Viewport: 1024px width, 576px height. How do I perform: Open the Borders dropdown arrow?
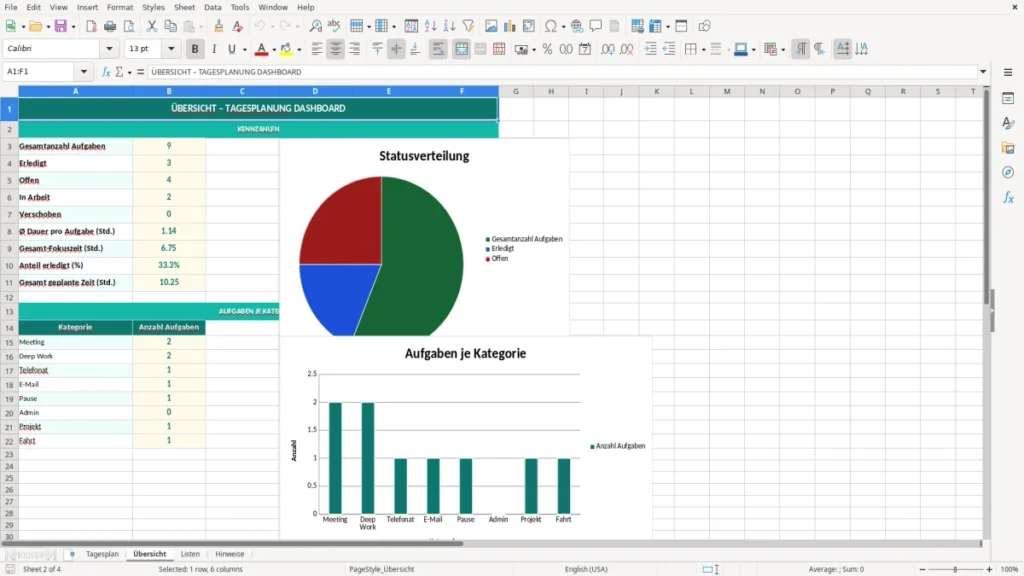pos(703,50)
